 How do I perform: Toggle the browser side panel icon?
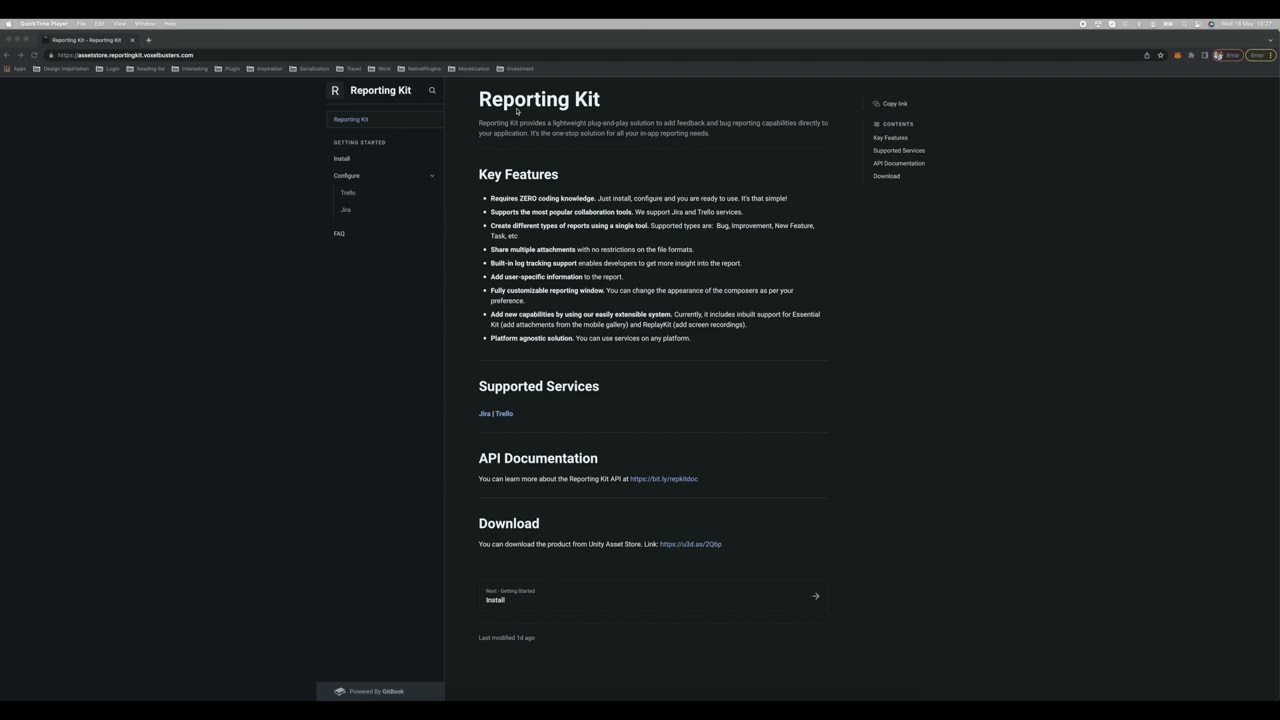(1205, 55)
